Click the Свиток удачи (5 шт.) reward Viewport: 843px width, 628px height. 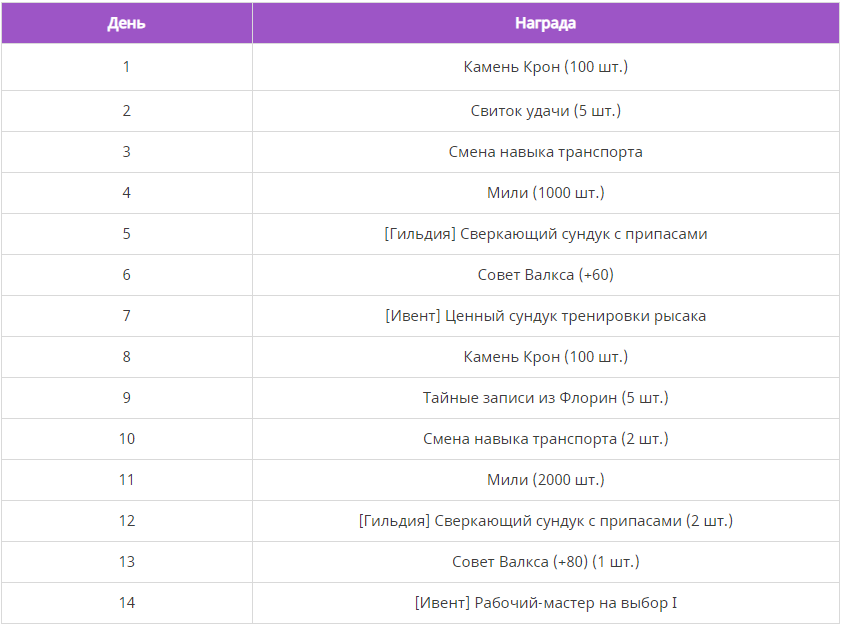coord(546,111)
